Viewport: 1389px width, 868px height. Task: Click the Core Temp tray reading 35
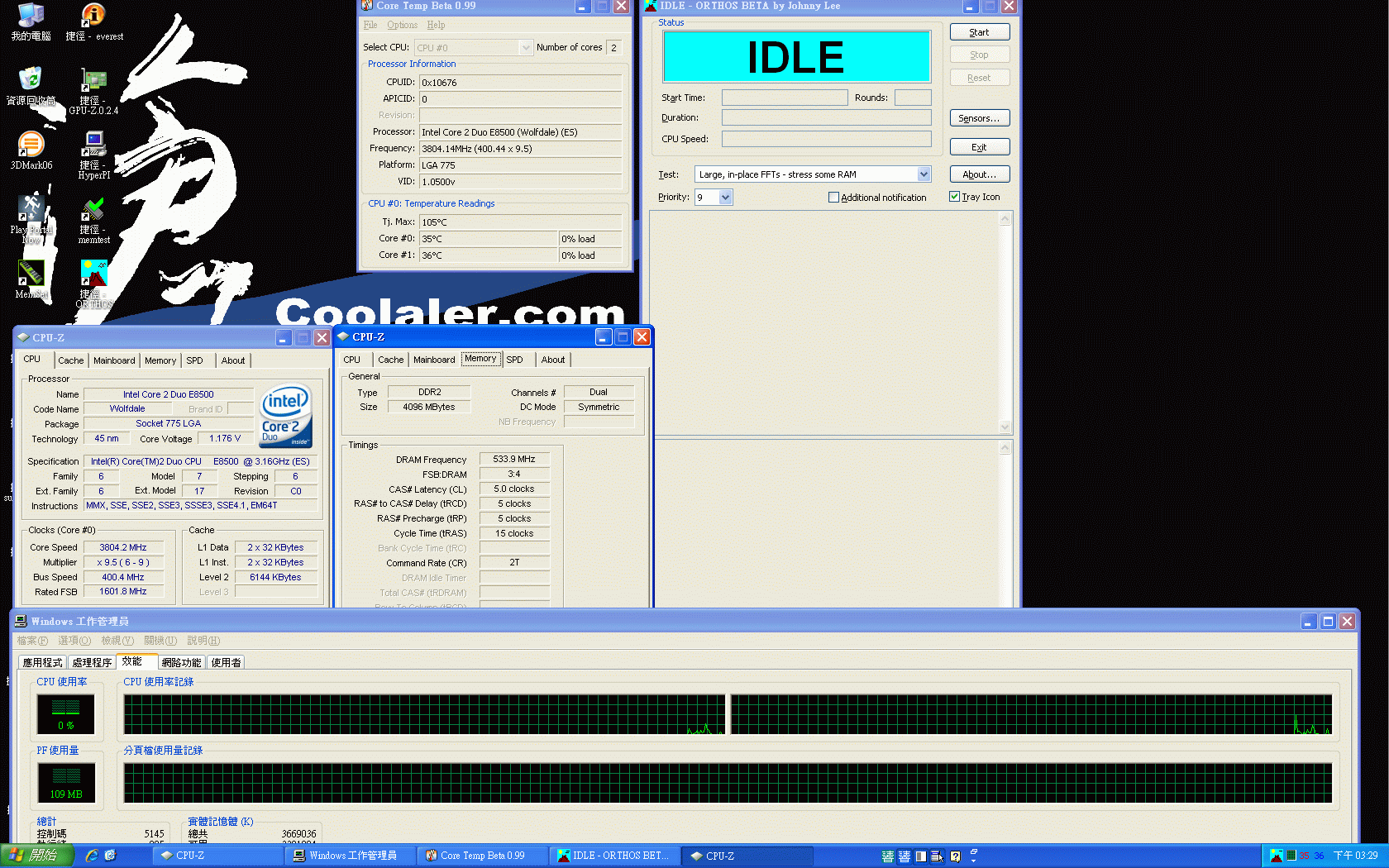pos(1304,856)
